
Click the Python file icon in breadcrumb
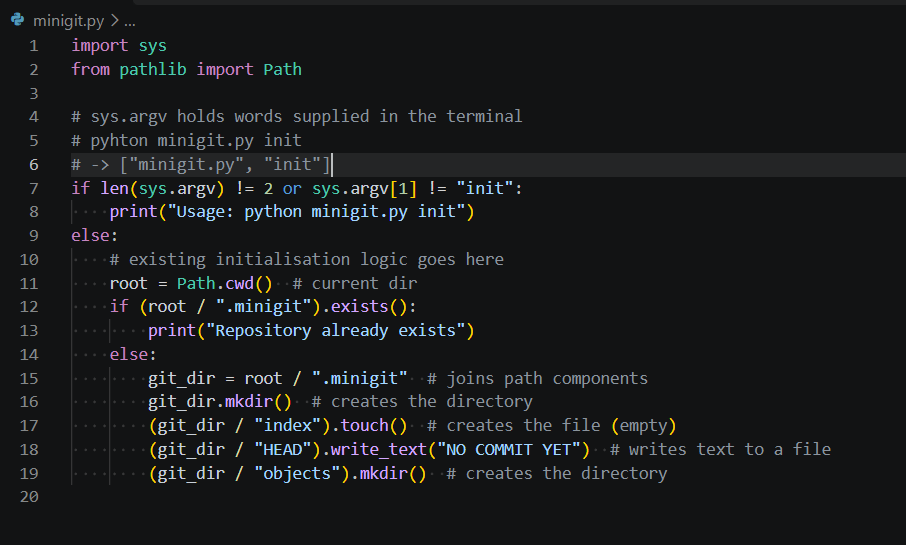coord(17,20)
